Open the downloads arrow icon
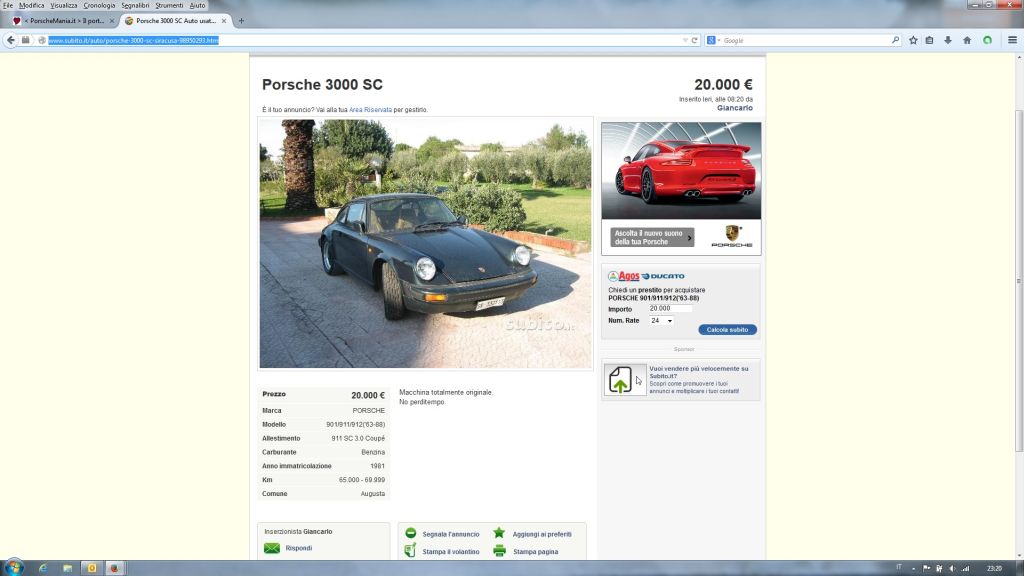This screenshot has width=1024, height=576. [x=948, y=40]
